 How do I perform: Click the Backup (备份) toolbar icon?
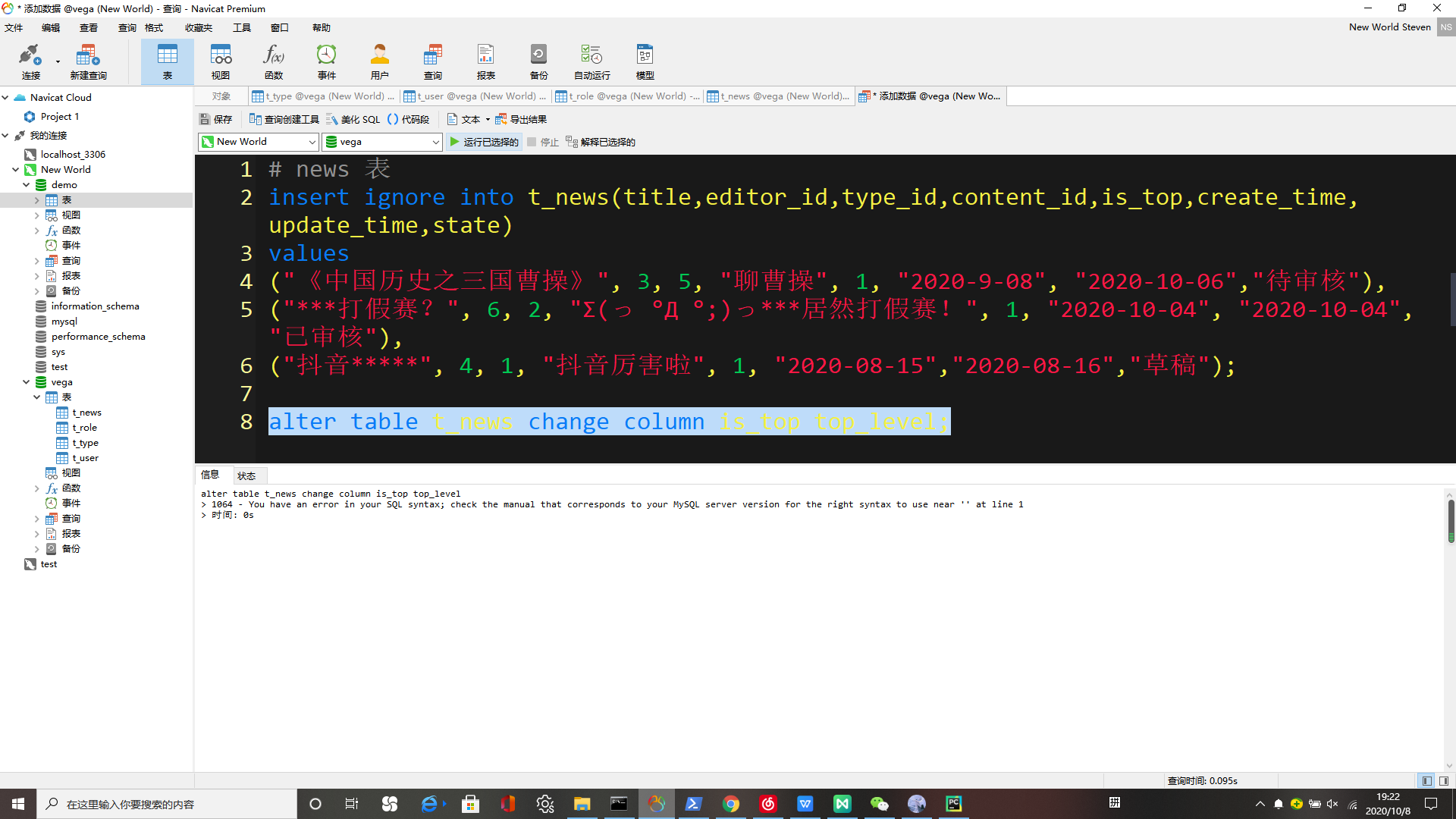[539, 61]
